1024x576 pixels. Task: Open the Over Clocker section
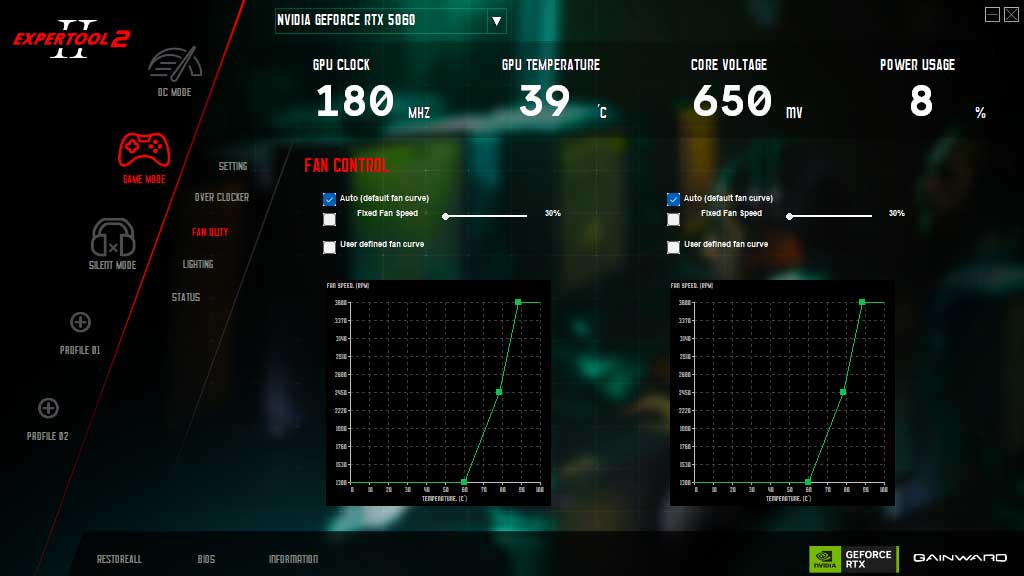point(222,198)
